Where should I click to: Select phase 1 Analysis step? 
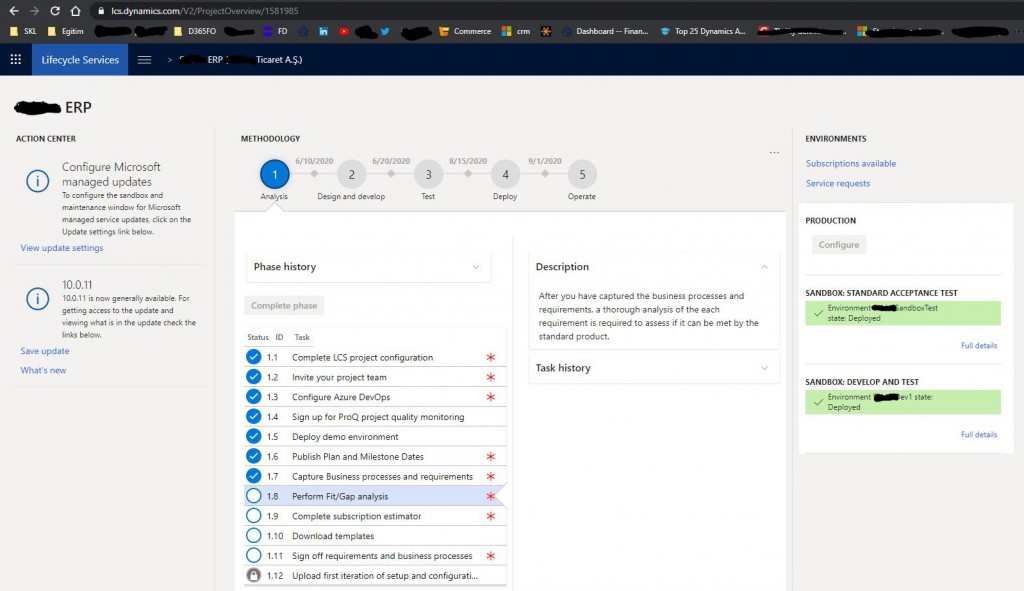coord(274,174)
